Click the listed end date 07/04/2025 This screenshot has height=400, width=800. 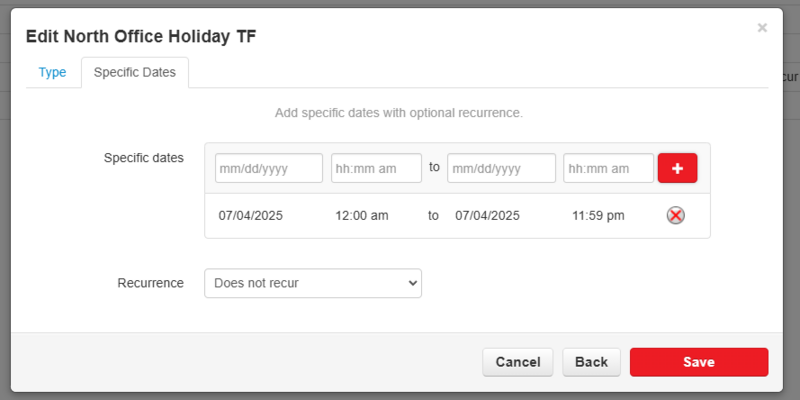coord(487,215)
